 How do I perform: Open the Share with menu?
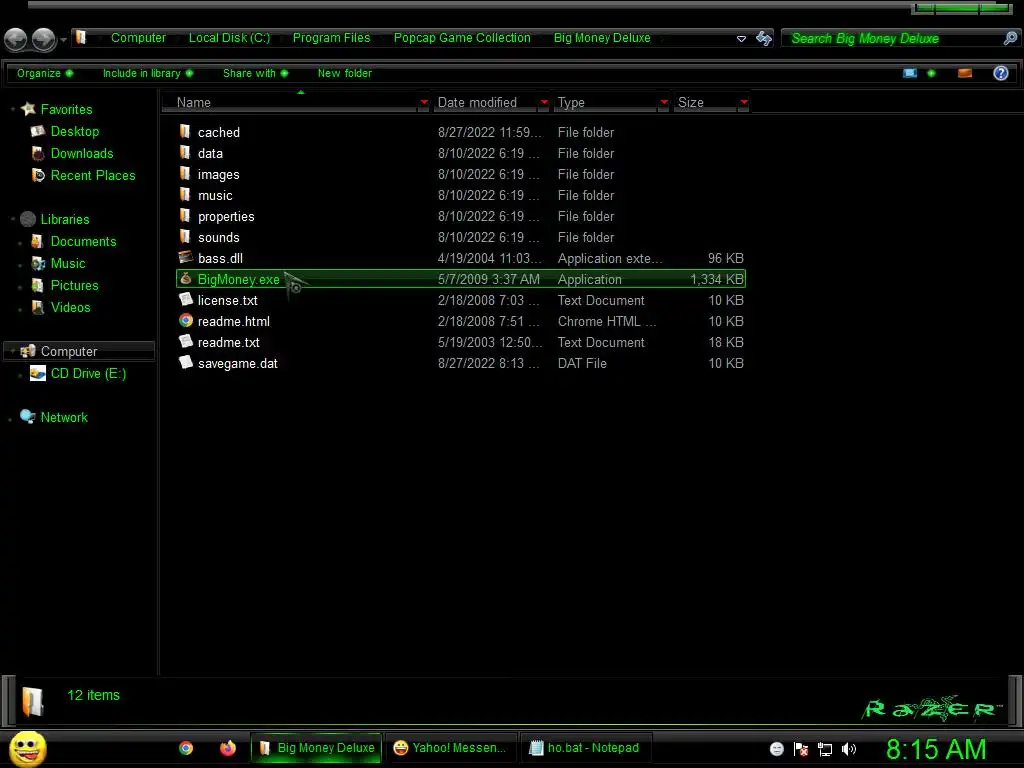(255, 73)
